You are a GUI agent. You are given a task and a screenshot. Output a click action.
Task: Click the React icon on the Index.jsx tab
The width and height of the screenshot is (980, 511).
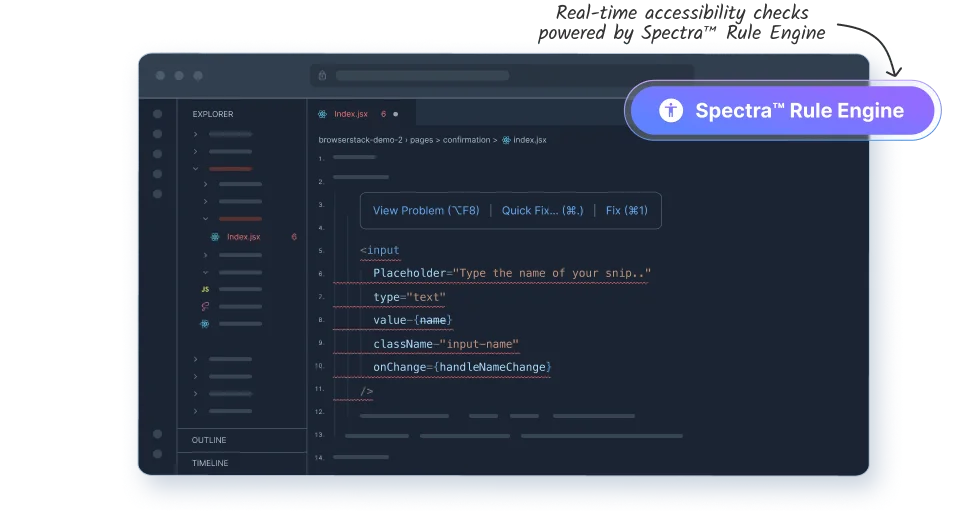tap(322, 114)
